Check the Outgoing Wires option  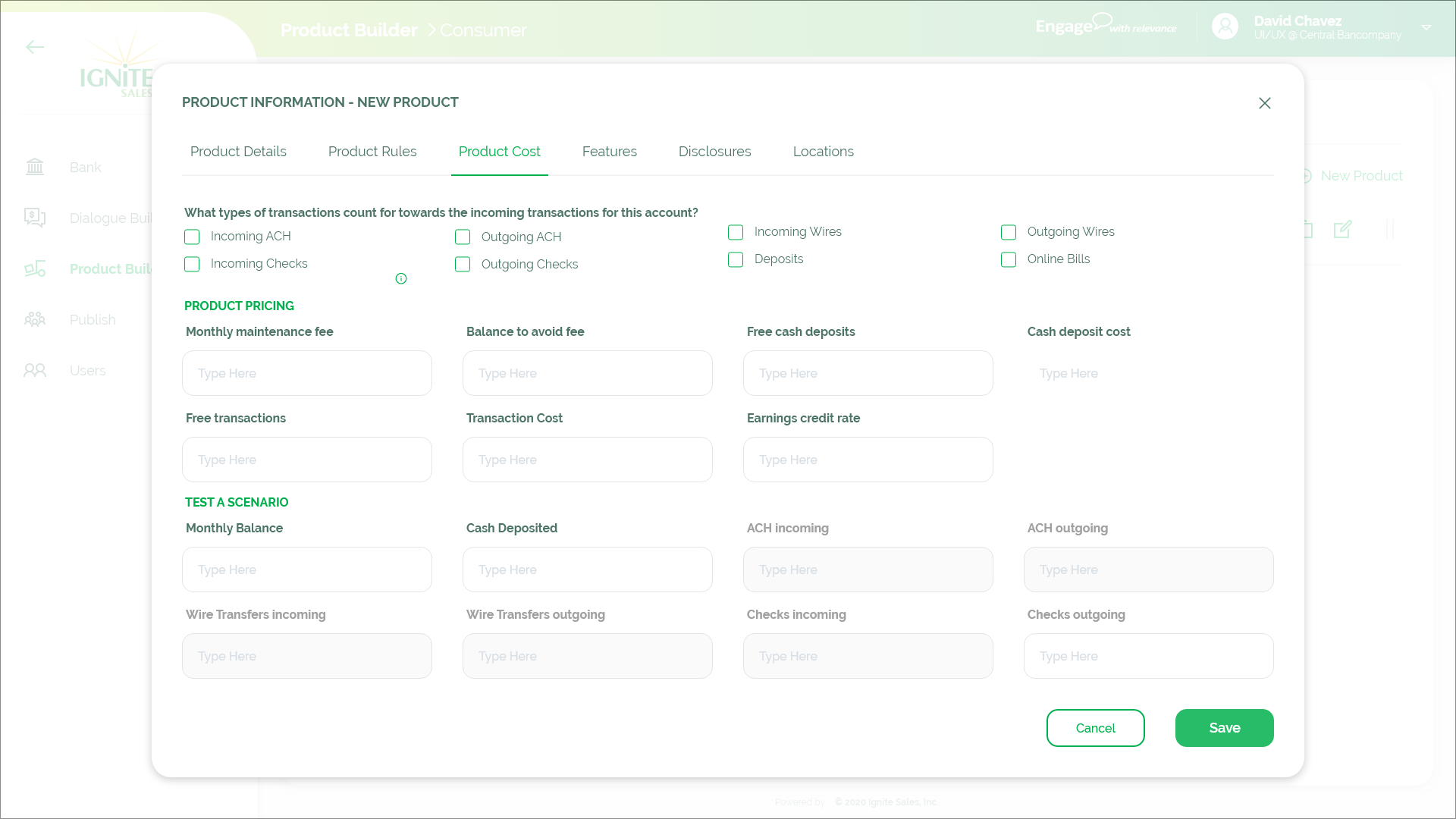1009,232
